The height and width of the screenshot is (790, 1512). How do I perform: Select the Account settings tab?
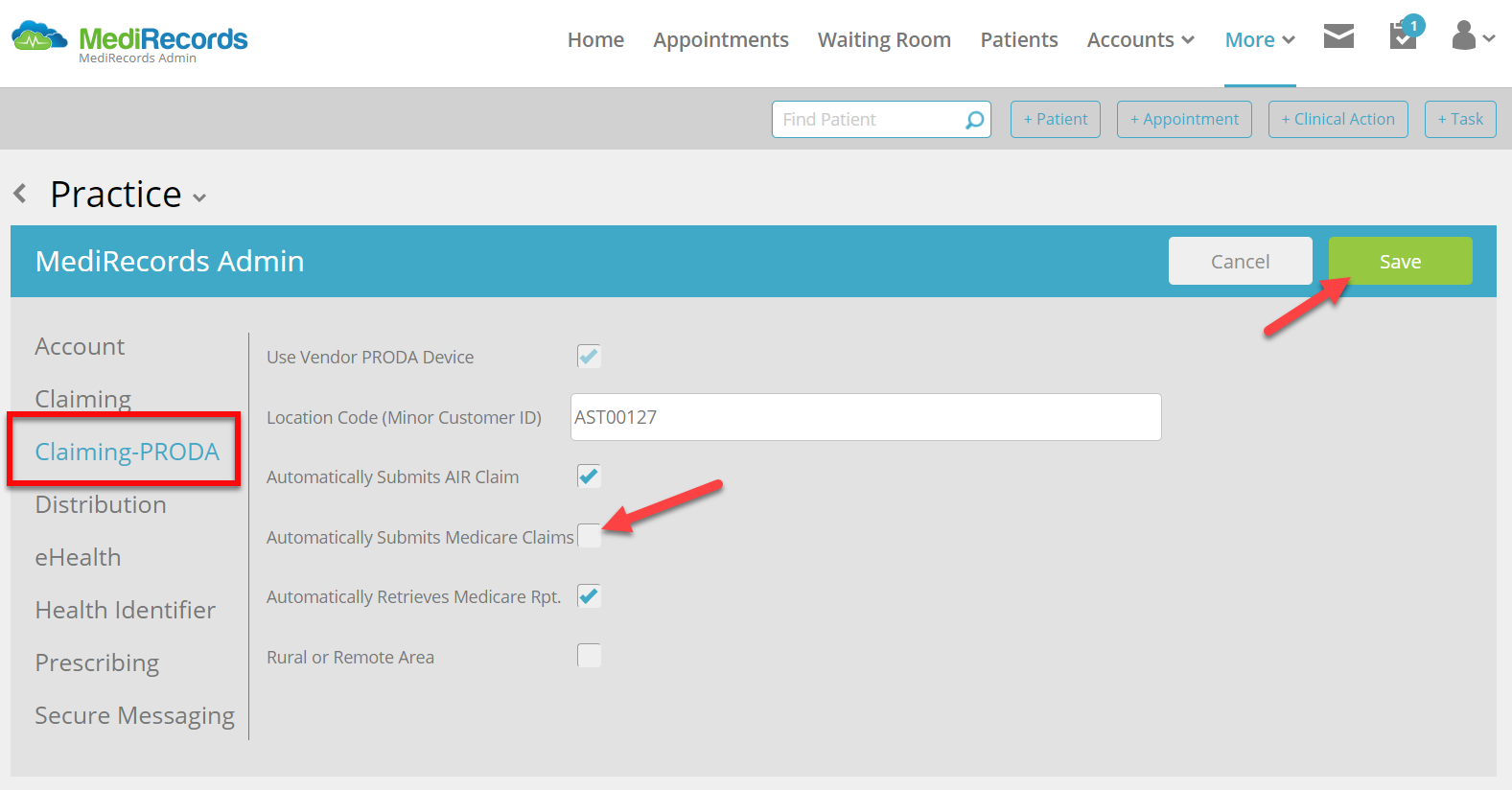pos(80,347)
